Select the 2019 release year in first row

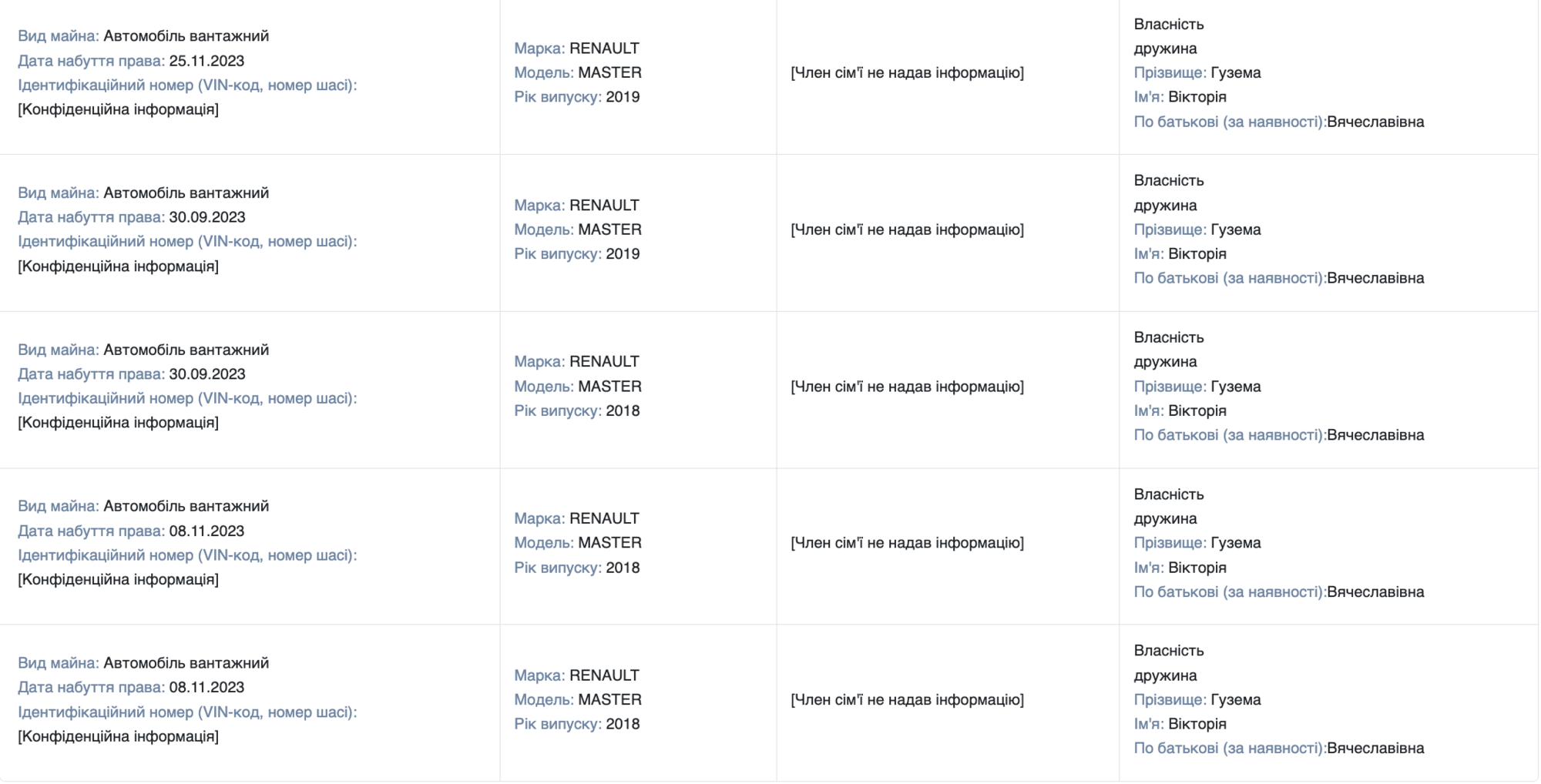coord(623,97)
